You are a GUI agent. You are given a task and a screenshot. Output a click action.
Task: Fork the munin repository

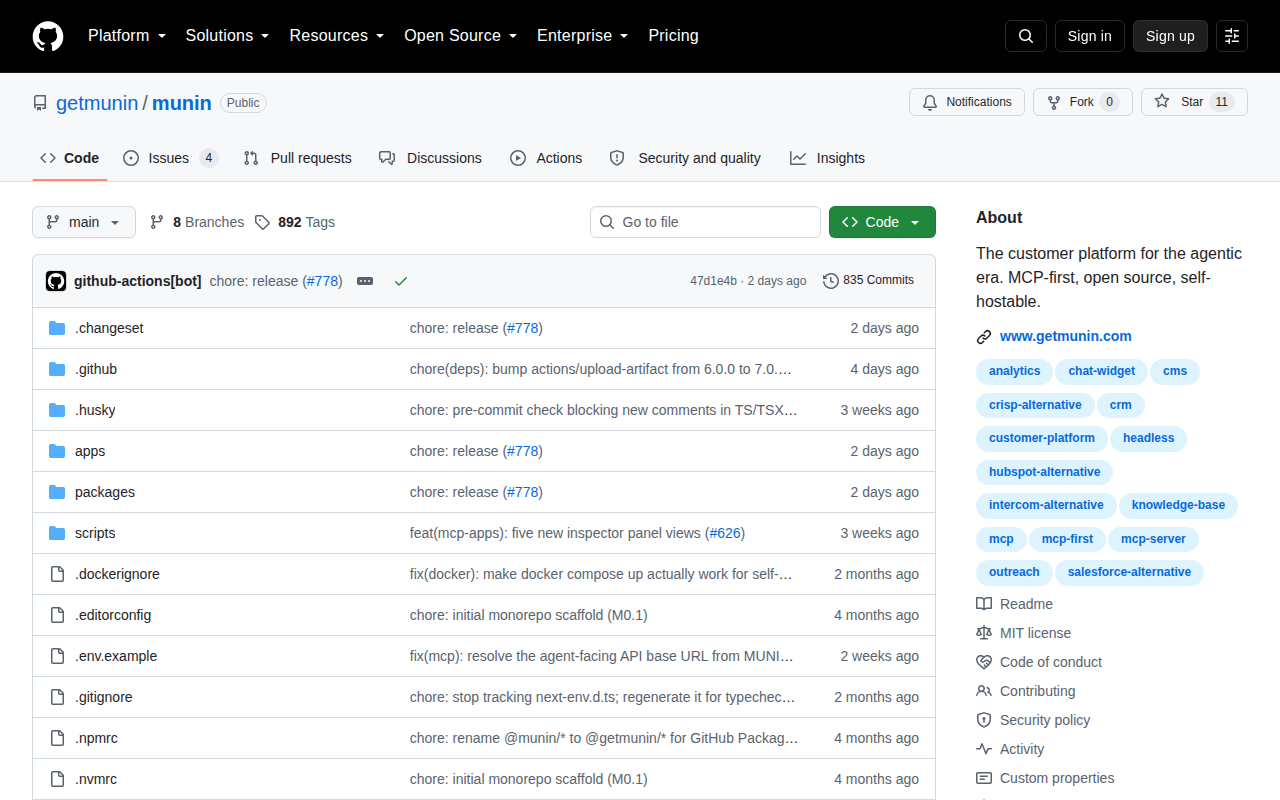coord(1083,102)
